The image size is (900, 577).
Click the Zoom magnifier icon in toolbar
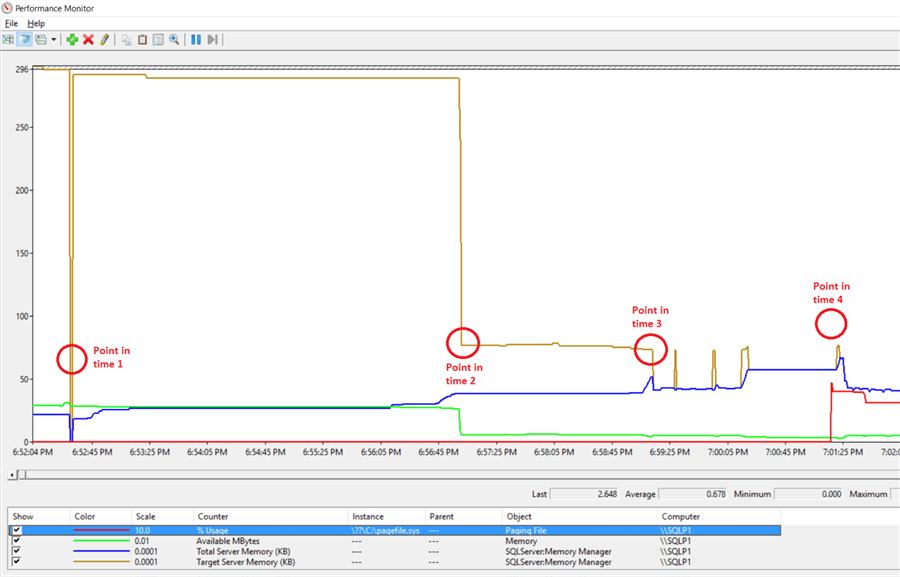coord(174,39)
